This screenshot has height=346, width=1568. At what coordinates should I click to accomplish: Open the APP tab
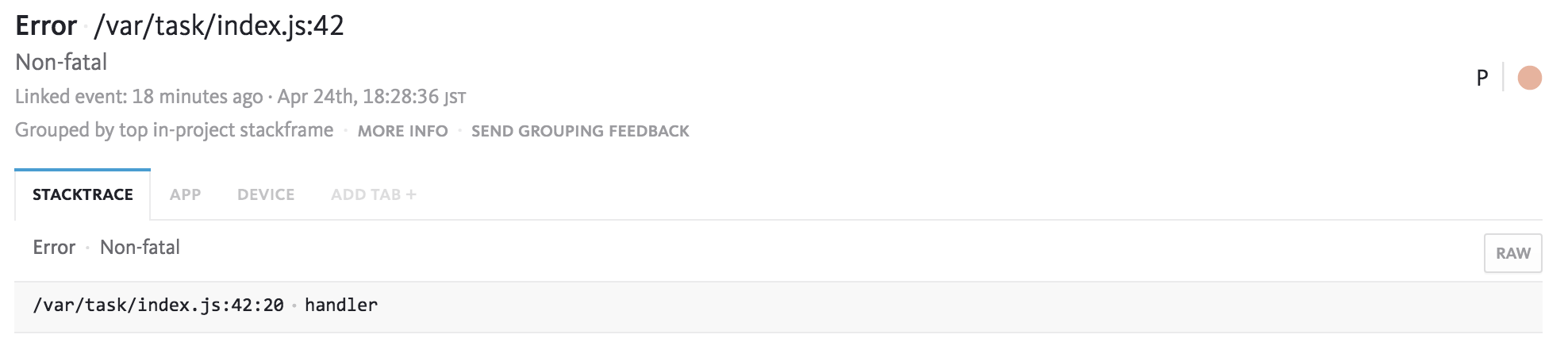[x=185, y=194]
